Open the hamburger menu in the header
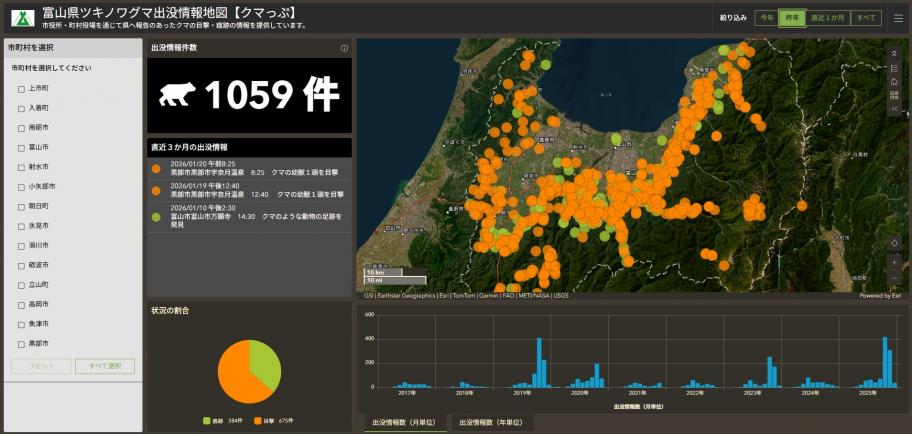The width and height of the screenshot is (912, 434). click(x=898, y=17)
